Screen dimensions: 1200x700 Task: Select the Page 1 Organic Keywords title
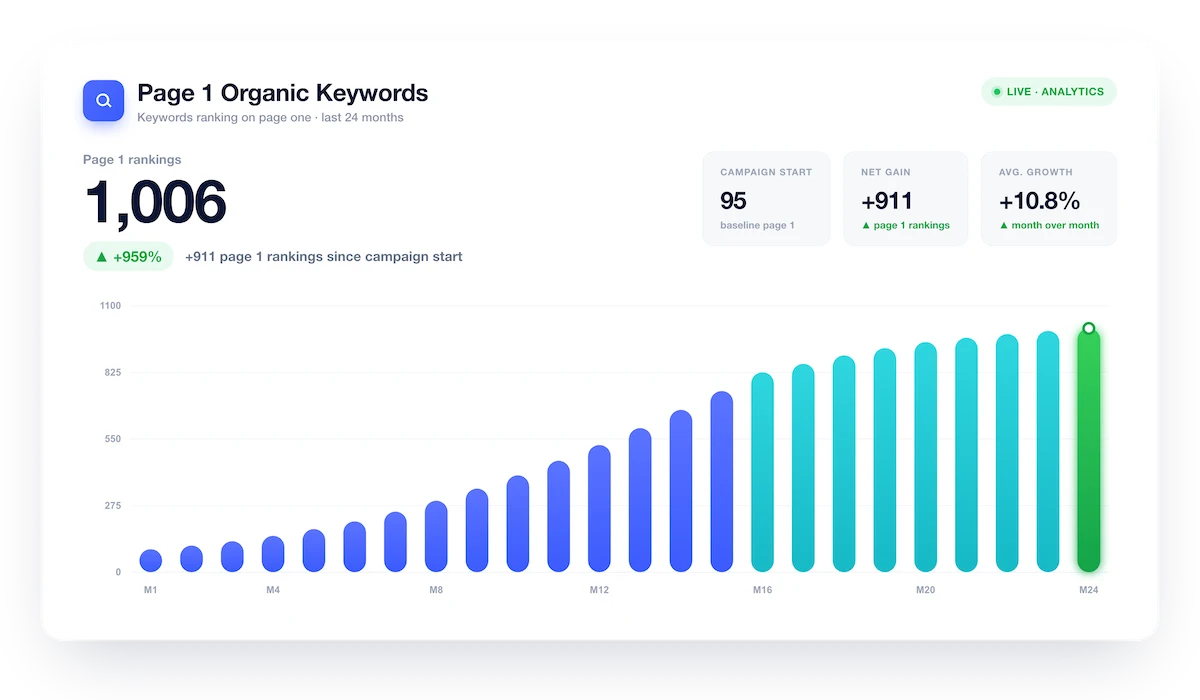pos(283,93)
